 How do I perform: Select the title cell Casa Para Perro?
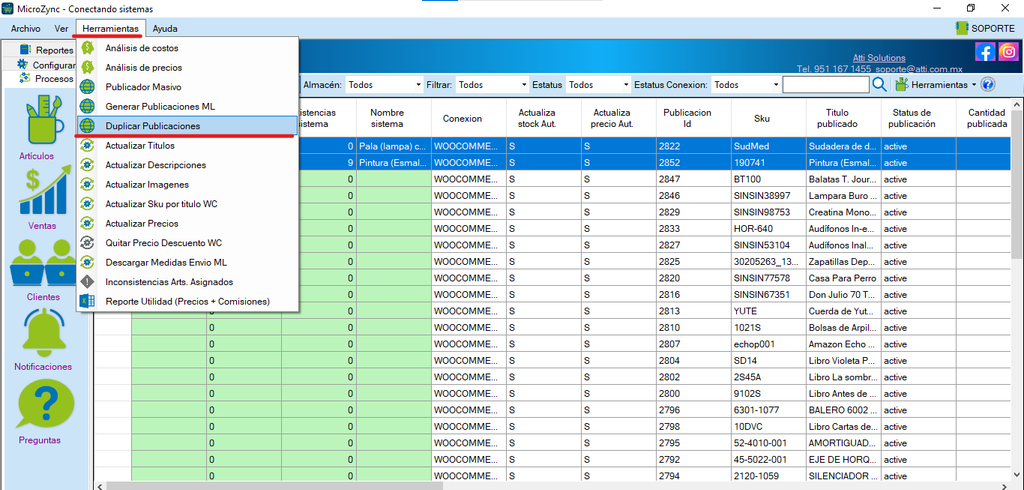point(844,278)
